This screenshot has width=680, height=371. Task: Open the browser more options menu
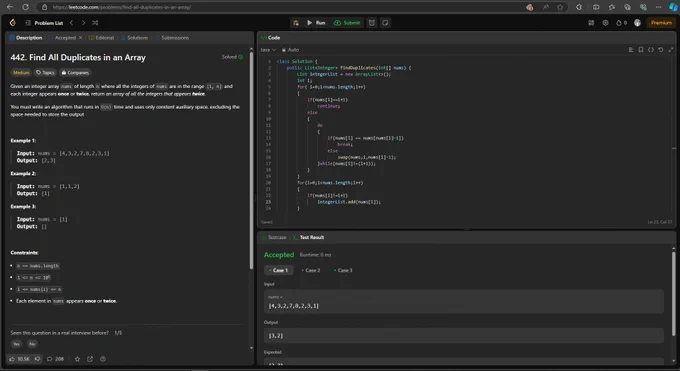point(658,7)
